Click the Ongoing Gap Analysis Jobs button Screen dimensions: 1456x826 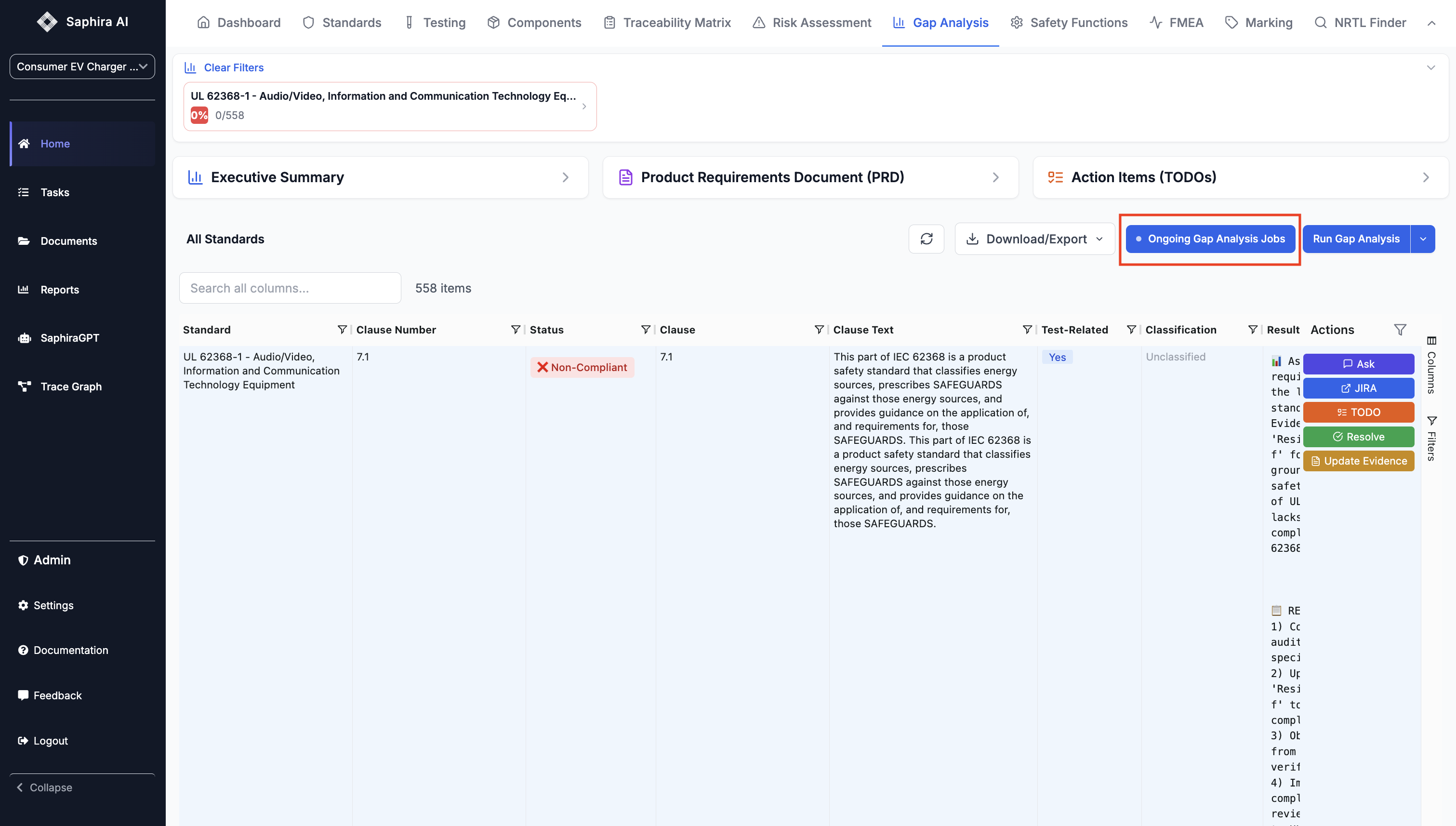(1210, 239)
